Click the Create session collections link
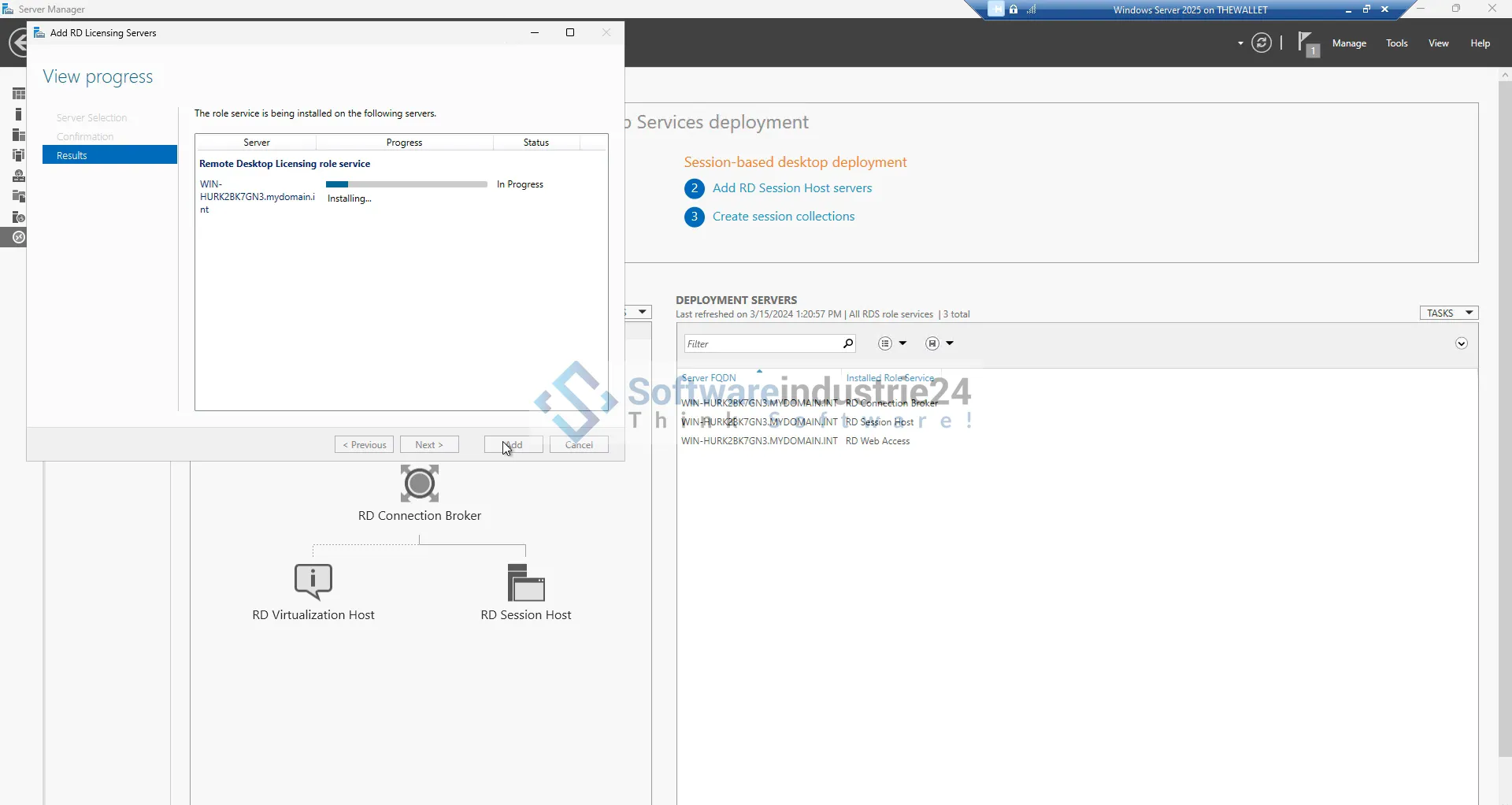Screen dimensions: 1512x805 (783, 217)
